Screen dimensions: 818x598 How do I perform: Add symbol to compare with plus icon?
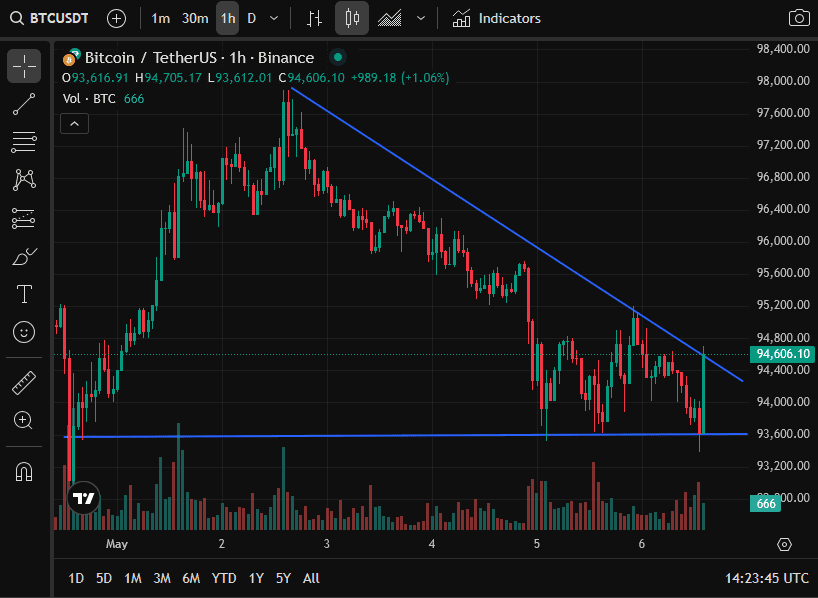[x=116, y=19]
